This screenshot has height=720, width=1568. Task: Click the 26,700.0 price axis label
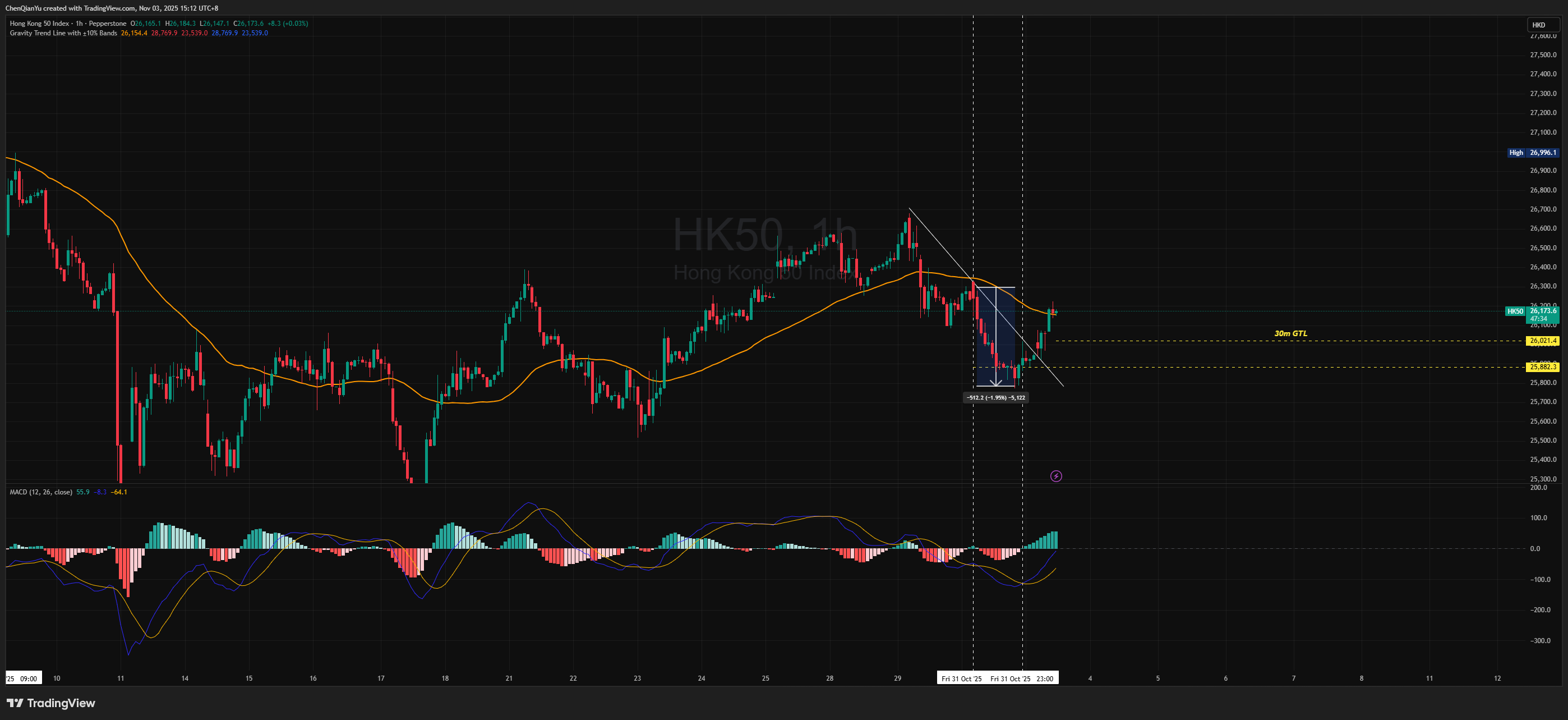point(1543,209)
